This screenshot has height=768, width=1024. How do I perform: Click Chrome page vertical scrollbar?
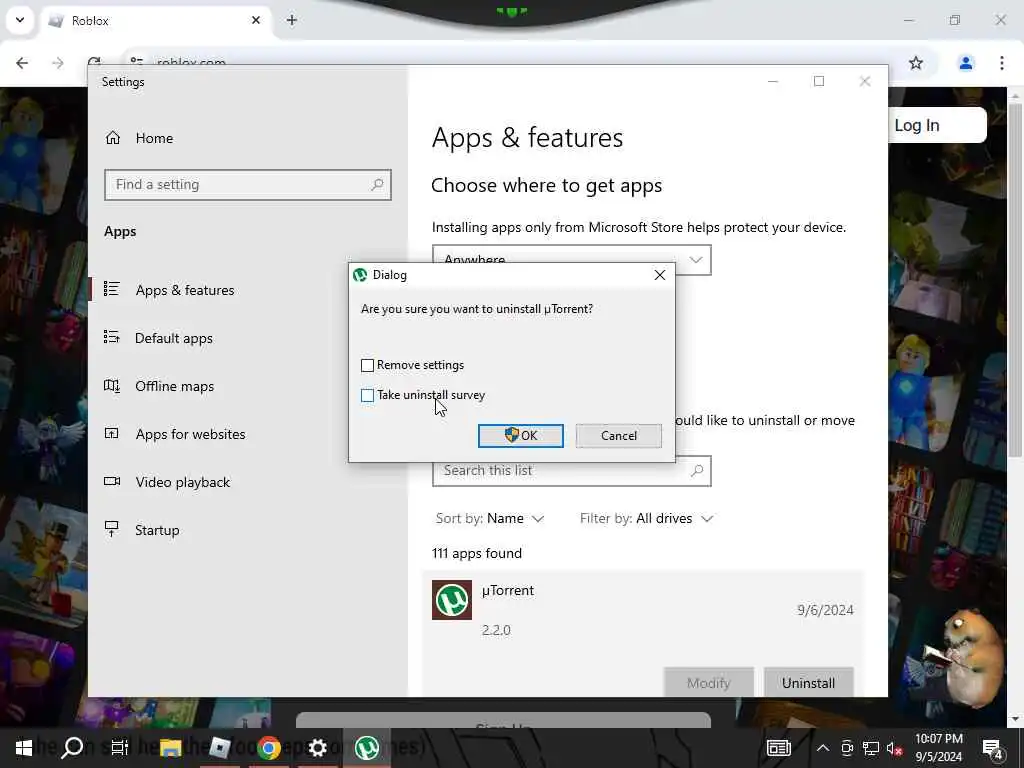coord(1014,281)
